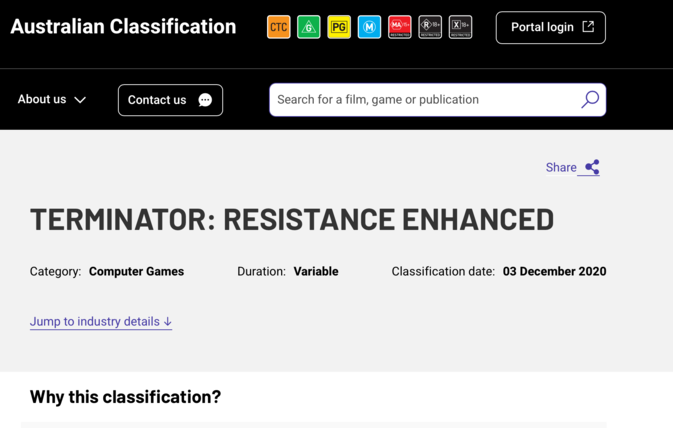Click the X 18+ restricted rating icon
The width and height of the screenshot is (673, 428).
click(461, 27)
